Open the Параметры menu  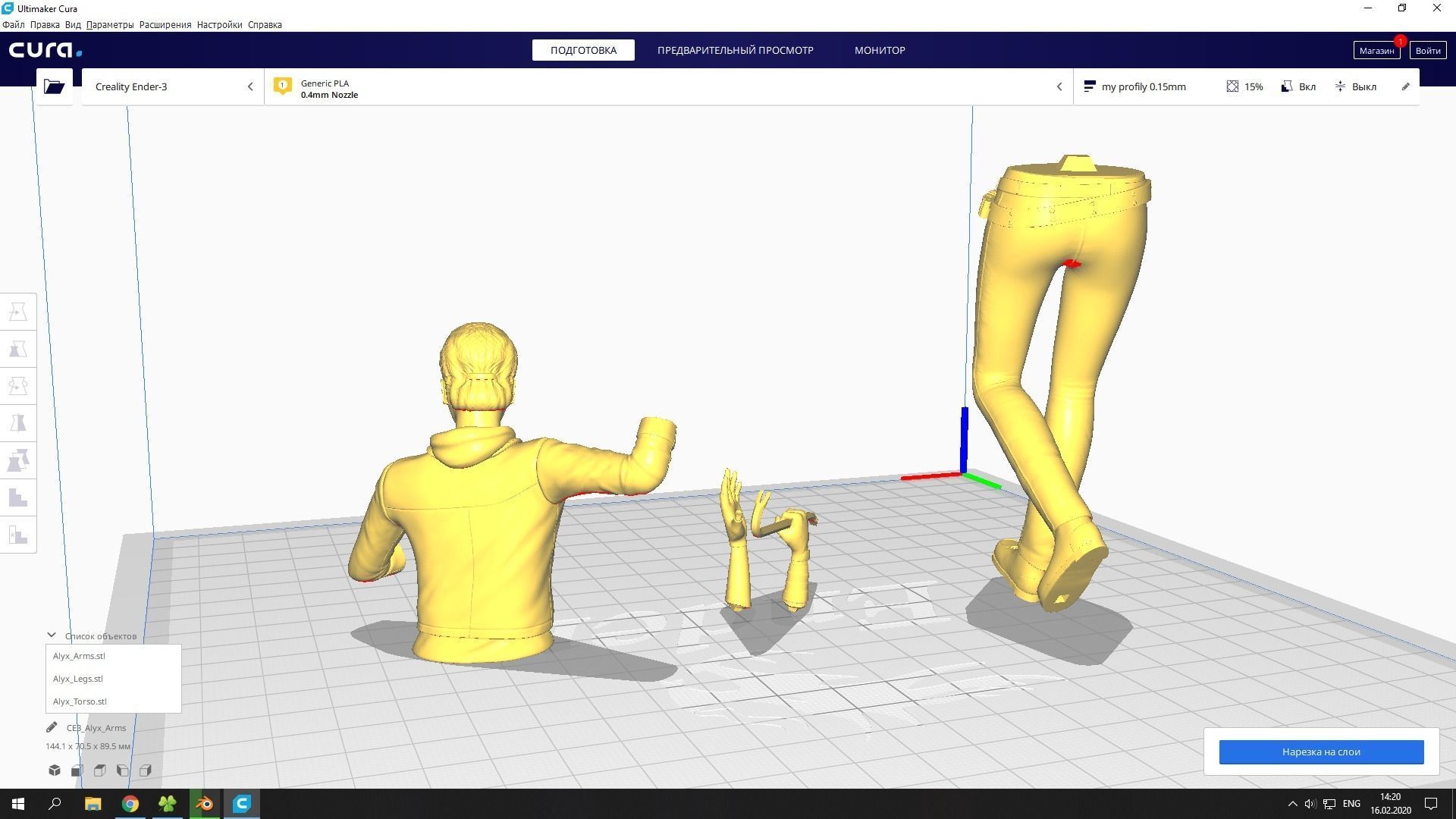(x=110, y=25)
